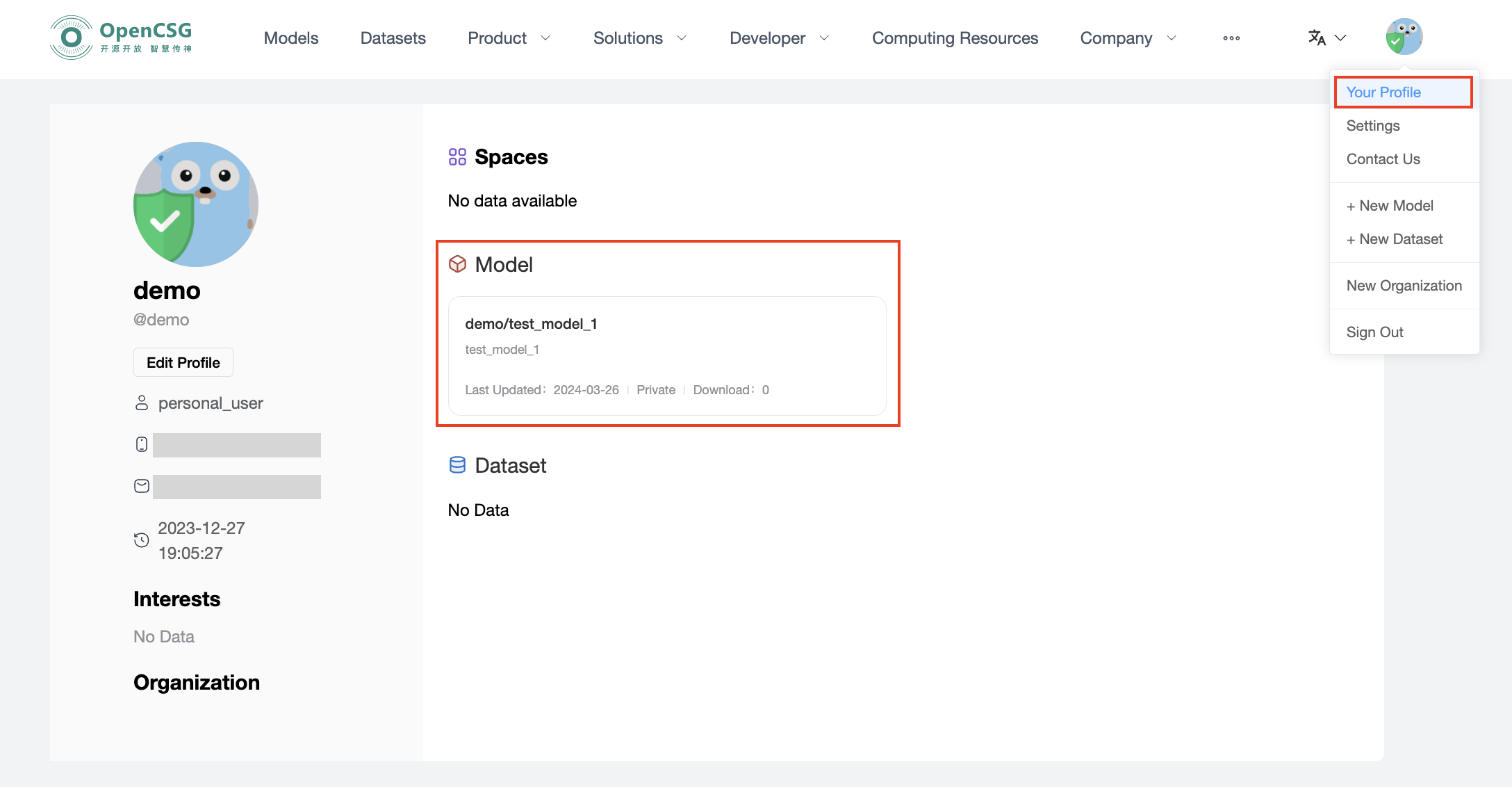Click the Edit Profile button
The width and height of the screenshot is (1512, 787).
(x=183, y=362)
